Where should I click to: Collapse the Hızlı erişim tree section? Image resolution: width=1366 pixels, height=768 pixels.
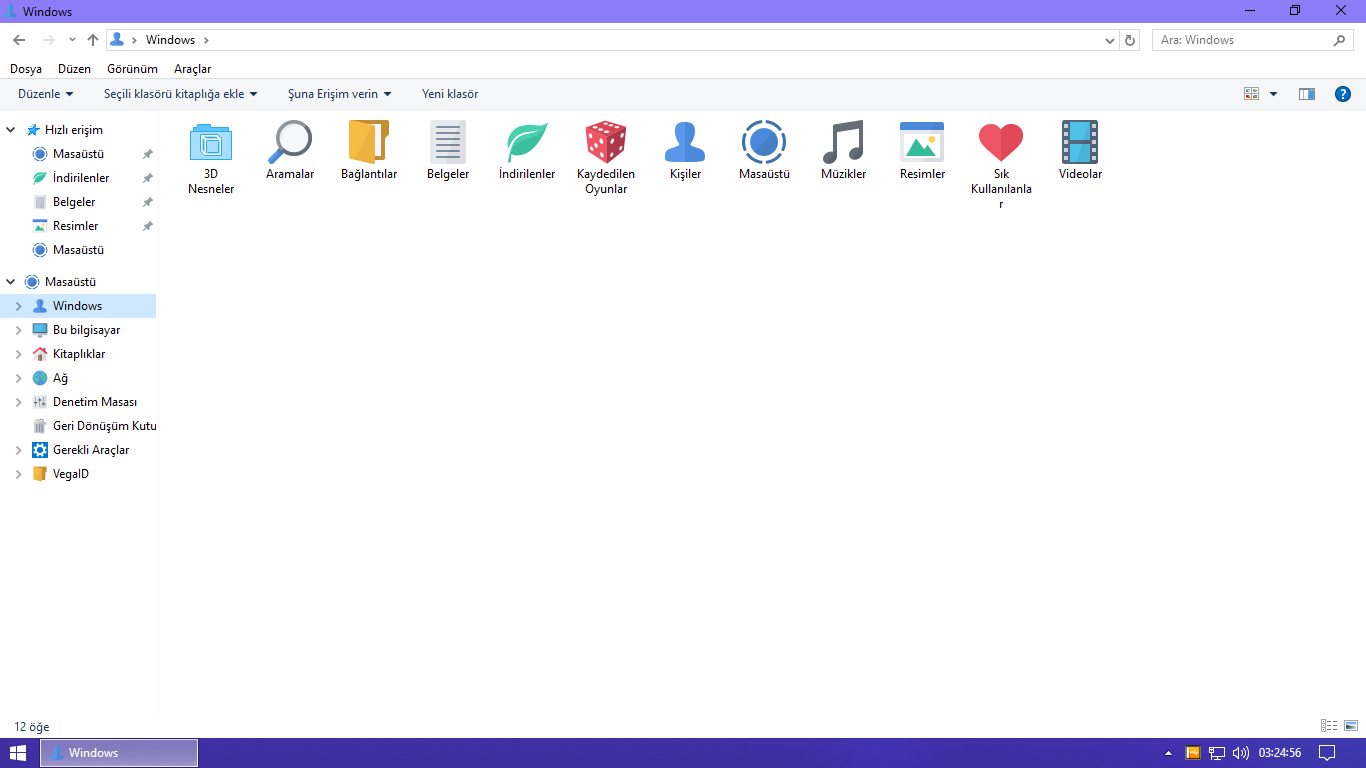pos(11,130)
